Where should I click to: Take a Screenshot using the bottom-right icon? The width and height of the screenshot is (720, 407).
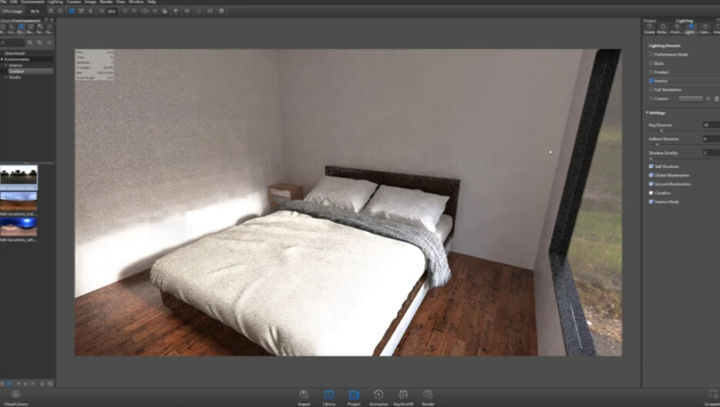713,397
